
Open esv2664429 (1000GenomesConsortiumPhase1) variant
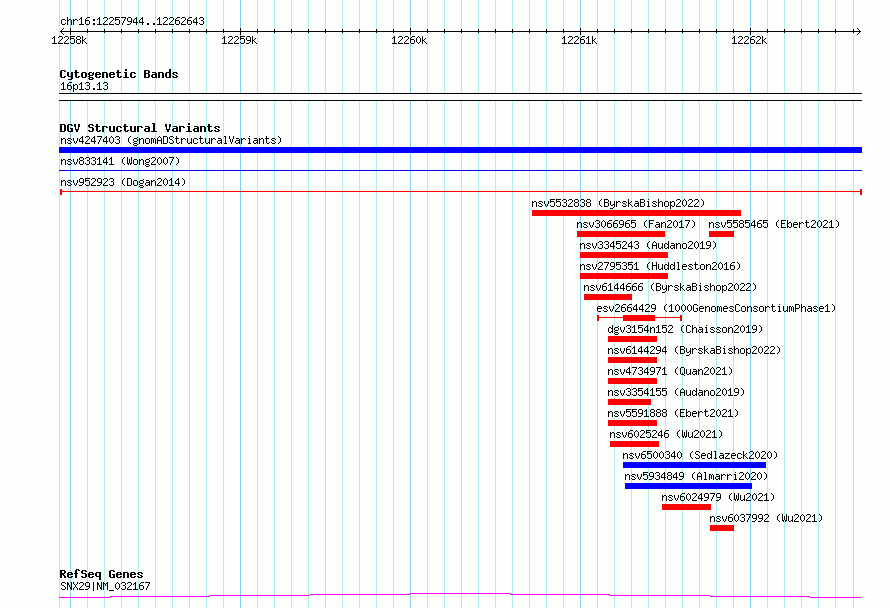pos(716,308)
